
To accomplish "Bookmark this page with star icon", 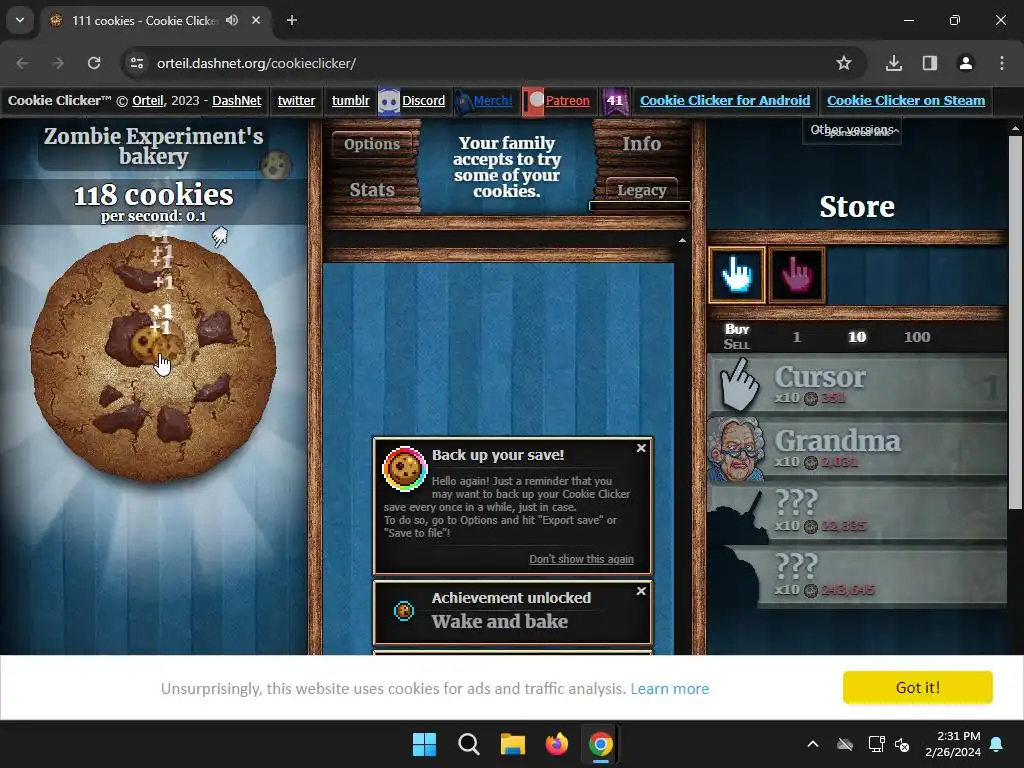I will pyautogui.click(x=844, y=63).
